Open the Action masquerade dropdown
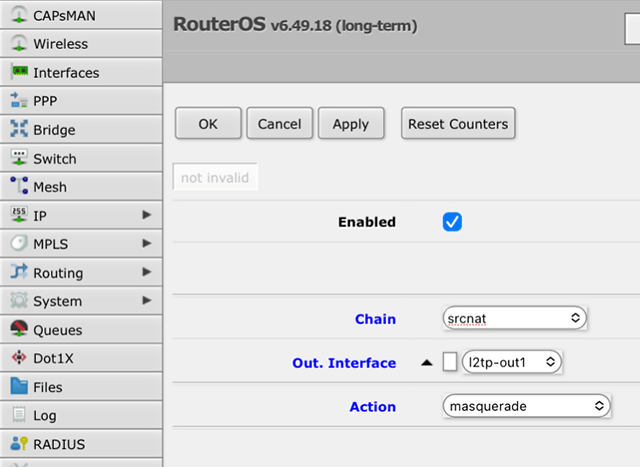Image resolution: width=640 pixels, height=467 pixels. (526, 406)
